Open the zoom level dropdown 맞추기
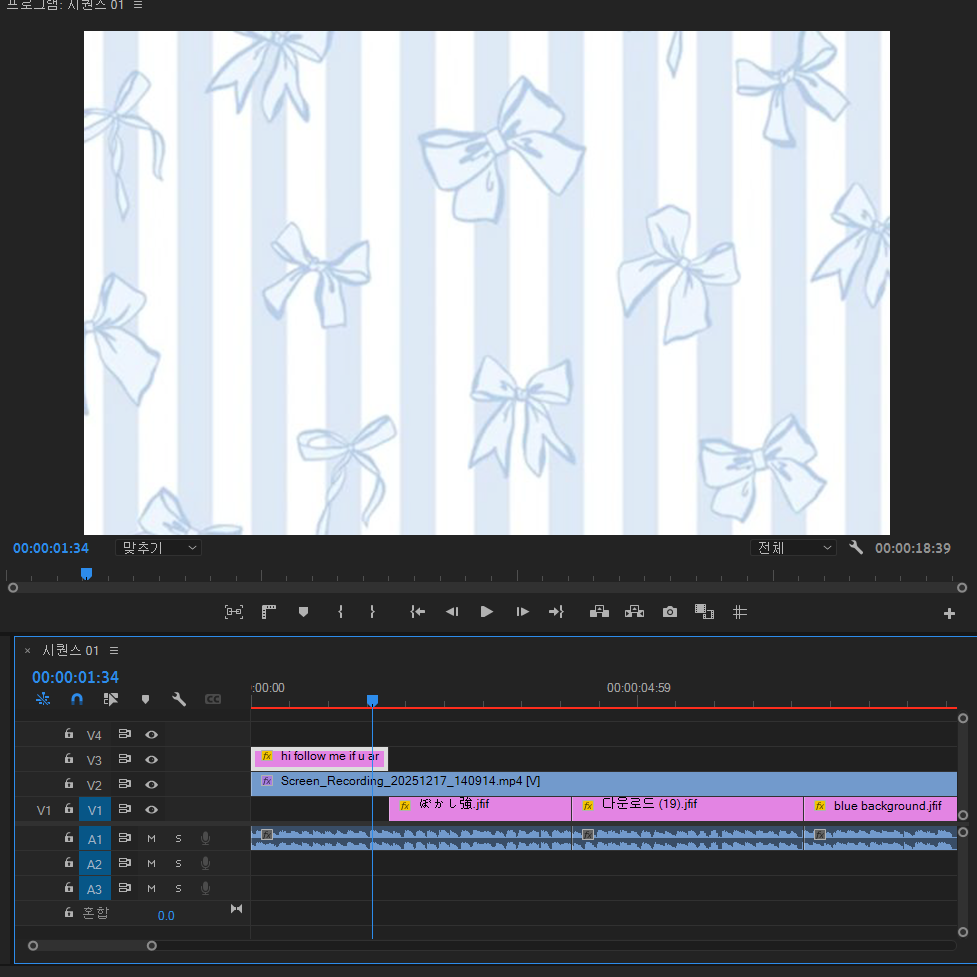 (158, 548)
